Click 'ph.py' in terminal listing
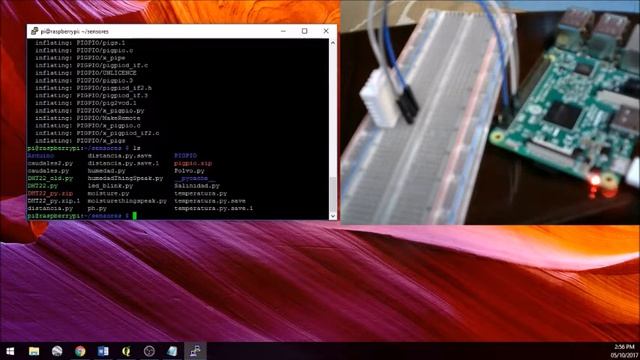 coord(97,209)
